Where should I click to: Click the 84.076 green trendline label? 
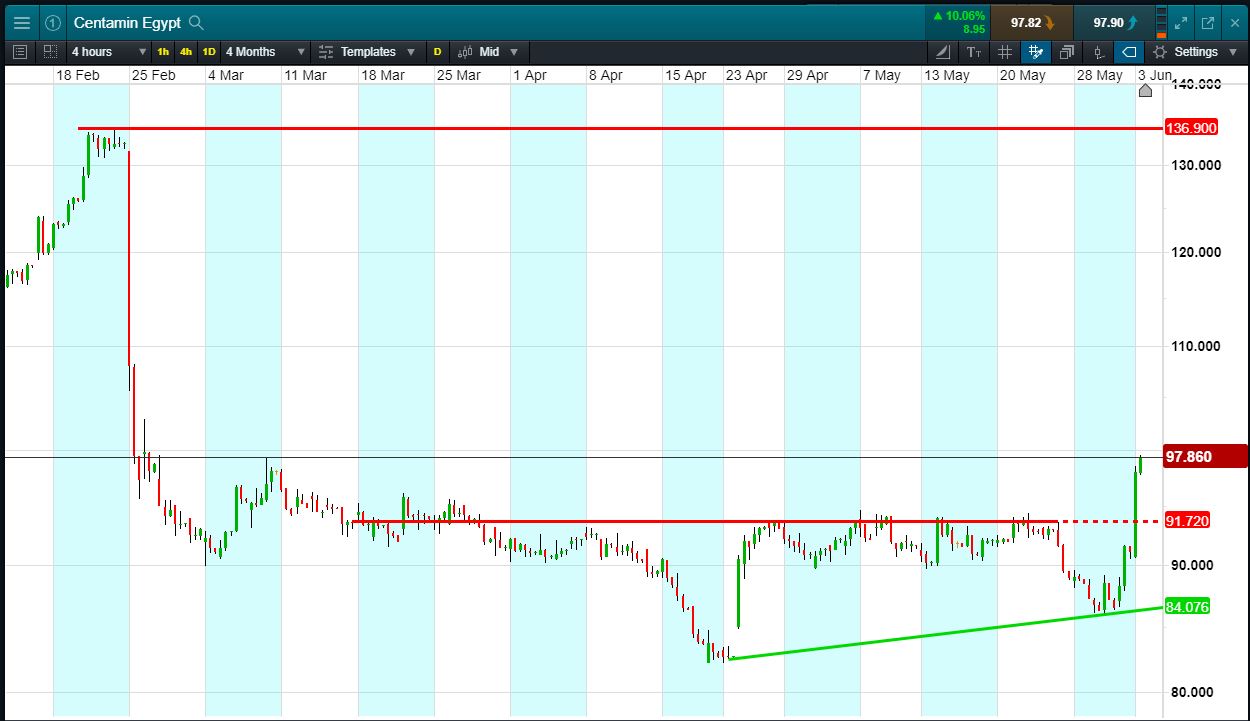(1187, 606)
